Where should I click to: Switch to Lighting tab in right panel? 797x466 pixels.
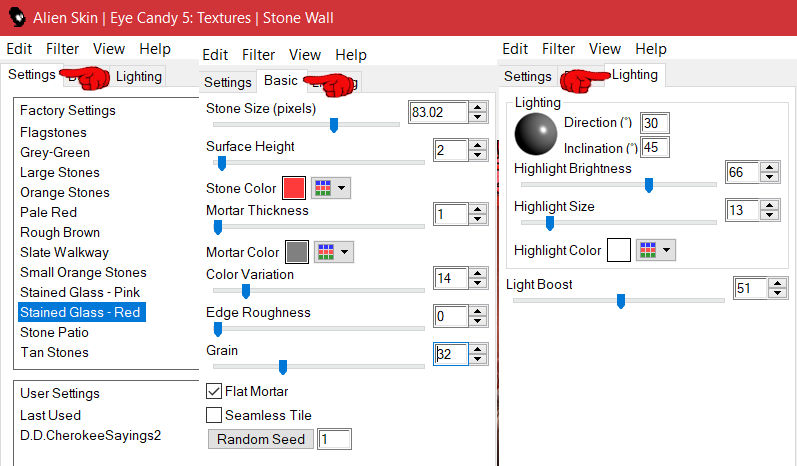[634, 75]
